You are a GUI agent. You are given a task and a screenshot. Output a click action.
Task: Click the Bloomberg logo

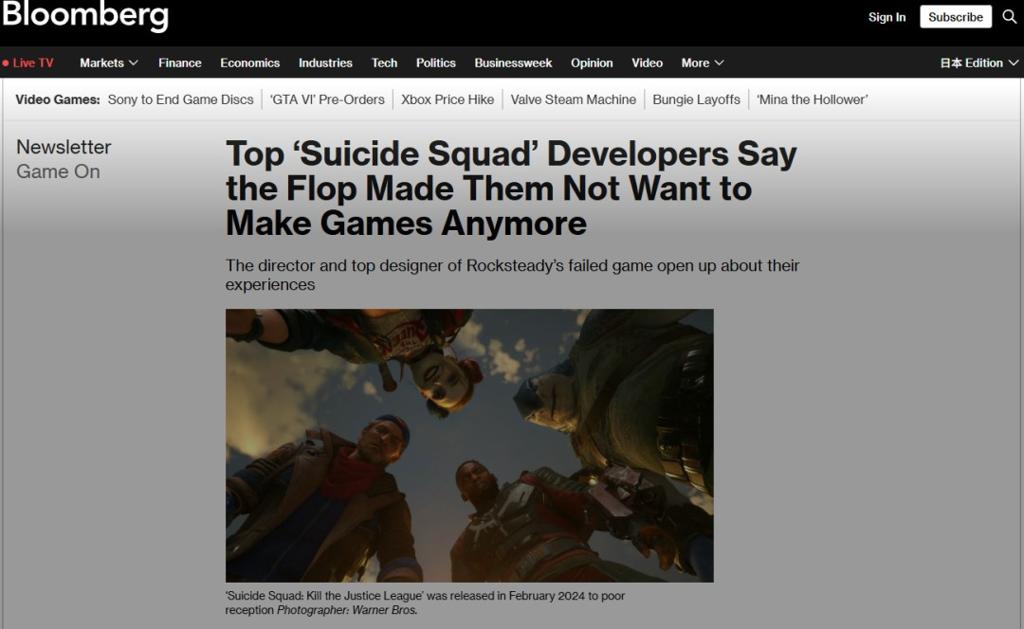(85, 14)
